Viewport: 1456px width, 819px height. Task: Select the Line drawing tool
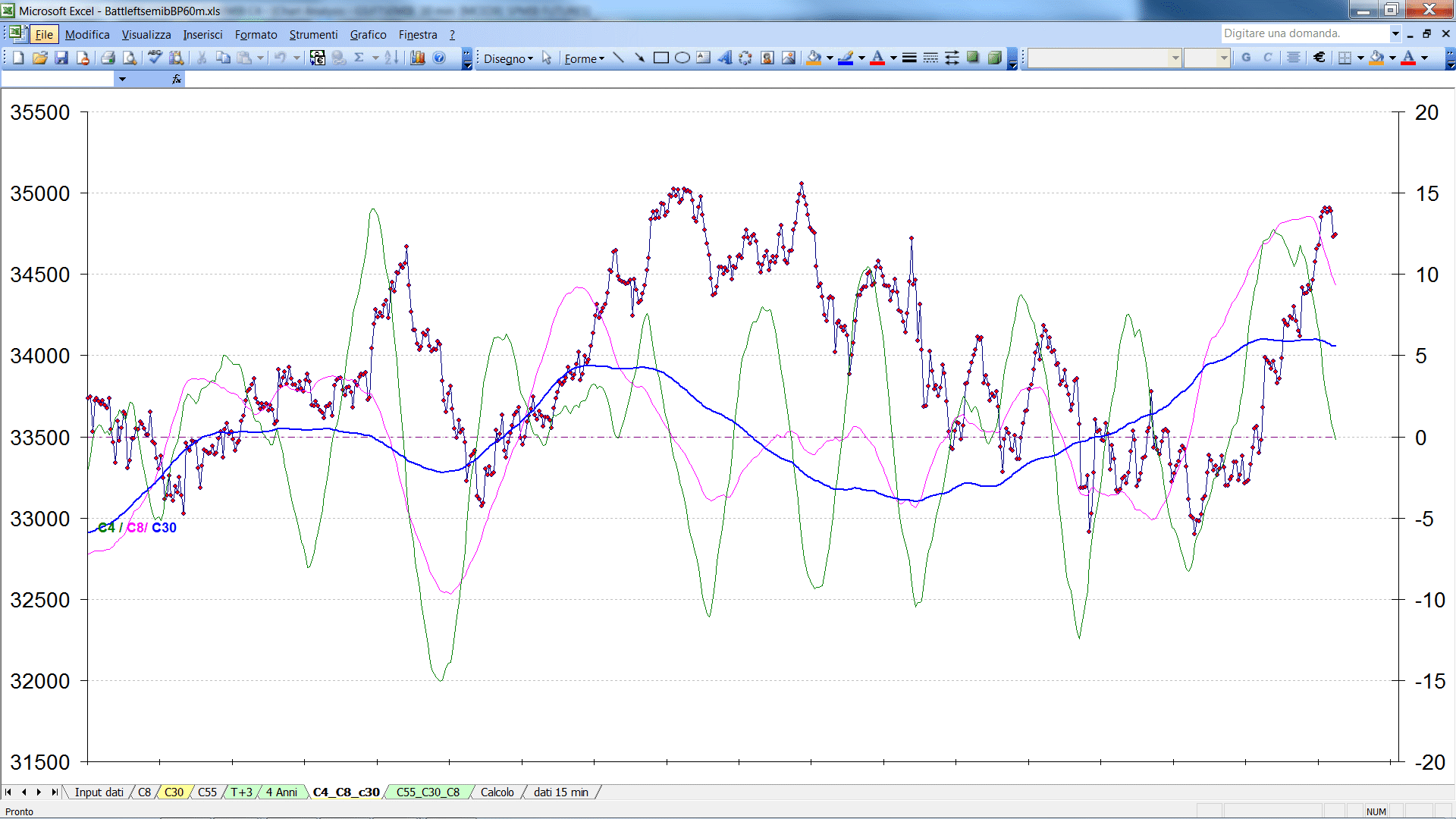click(618, 58)
